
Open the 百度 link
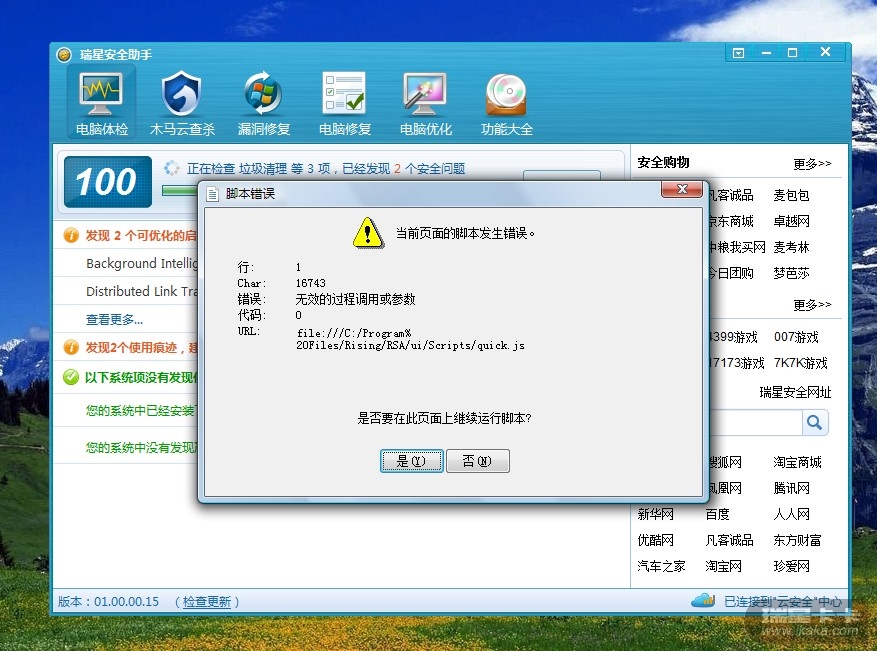pos(718,514)
